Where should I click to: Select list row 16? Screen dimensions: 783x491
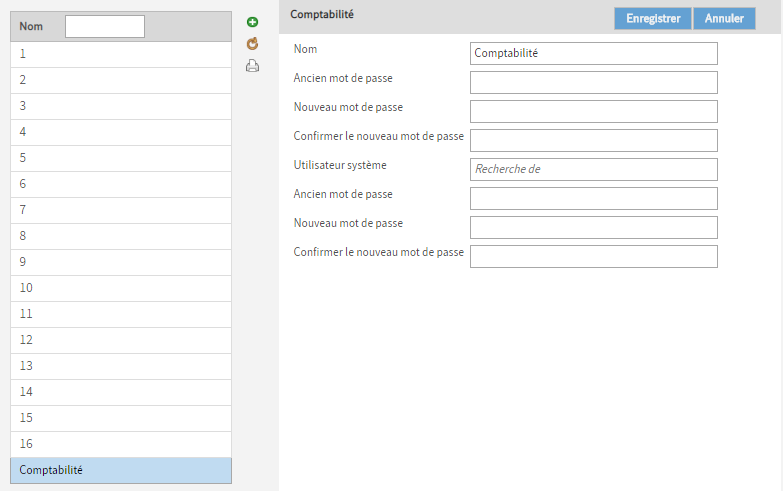click(x=121, y=444)
